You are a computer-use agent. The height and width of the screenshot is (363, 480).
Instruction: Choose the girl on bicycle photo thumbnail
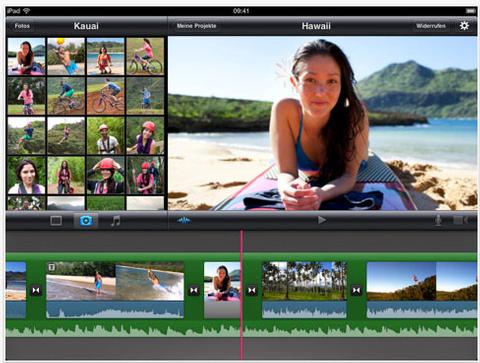click(x=145, y=56)
